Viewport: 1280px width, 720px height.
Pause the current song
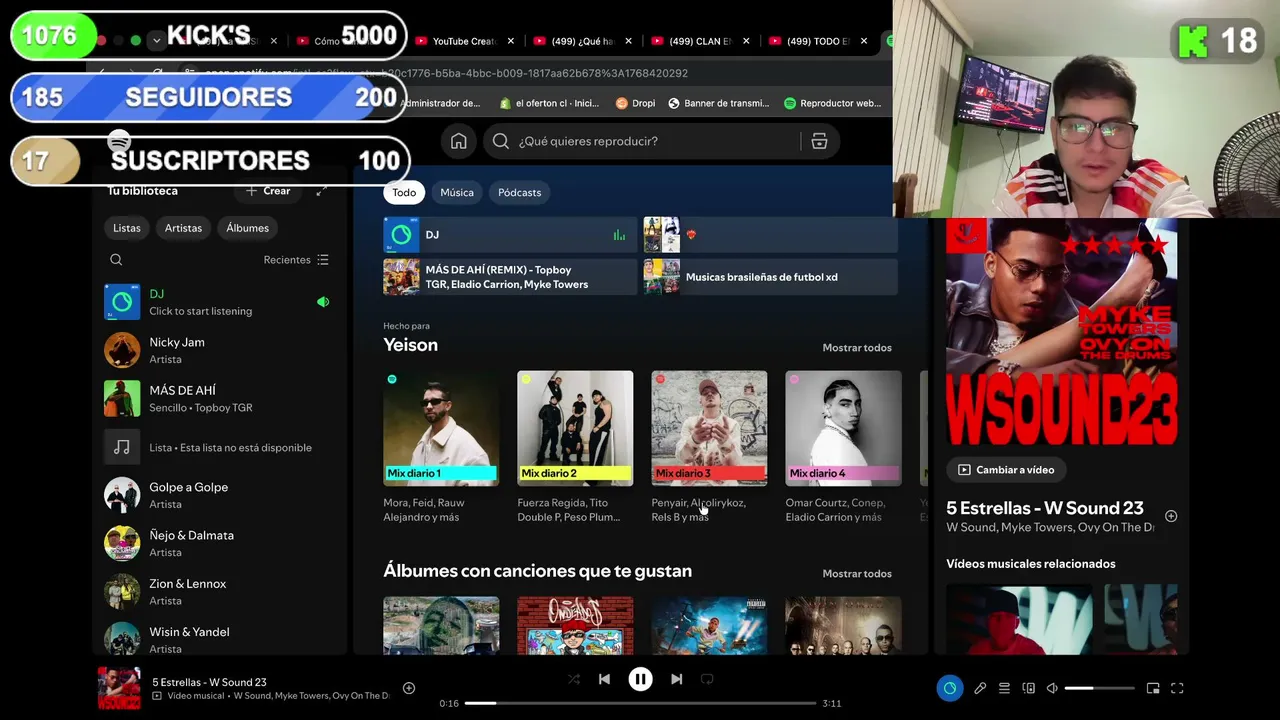tap(640, 679)
